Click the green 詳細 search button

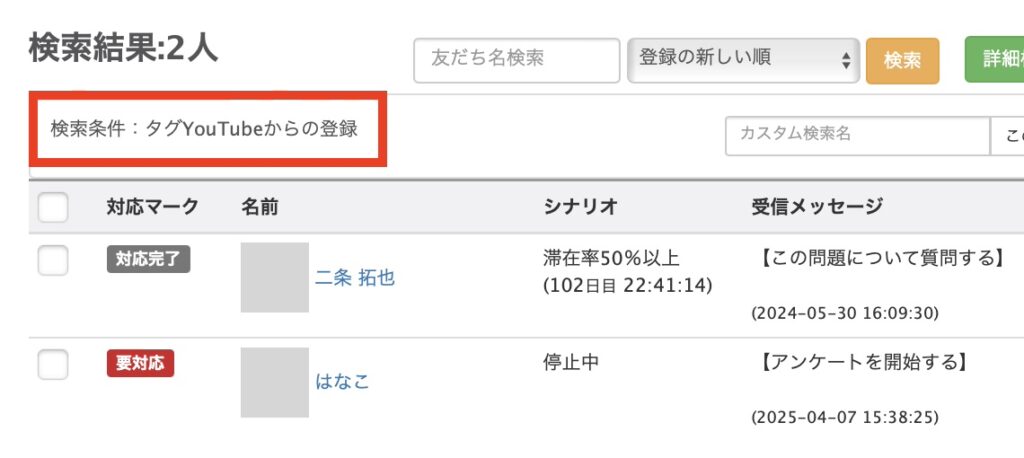click(994, 60)
